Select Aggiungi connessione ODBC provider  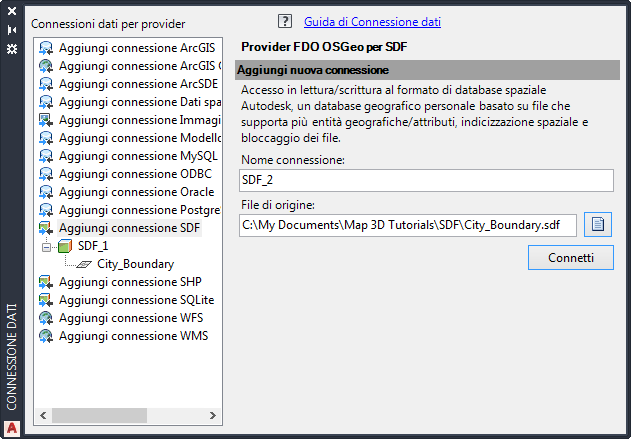(135, 174)
